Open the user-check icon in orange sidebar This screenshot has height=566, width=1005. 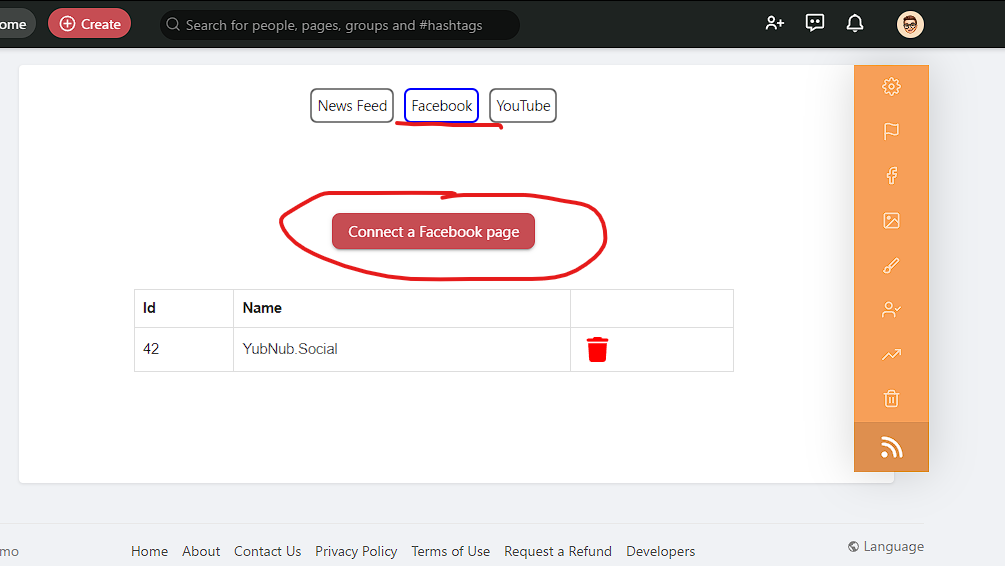[x=891, y=310]
